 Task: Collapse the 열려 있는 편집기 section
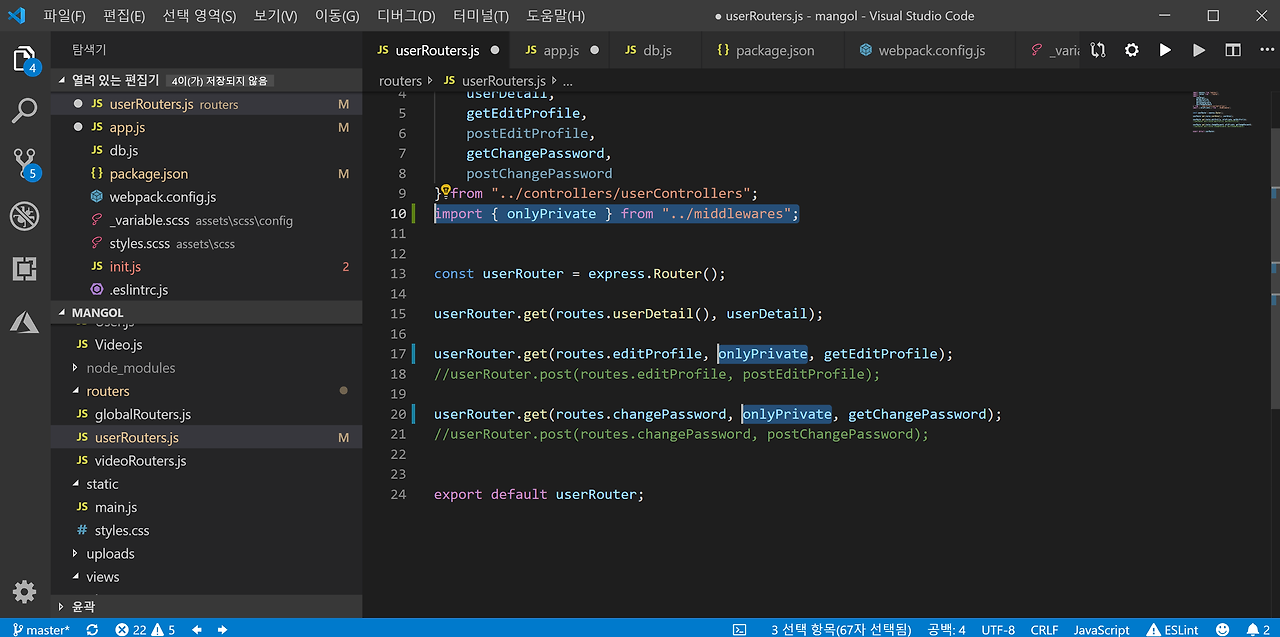click(x=114, y=80)
